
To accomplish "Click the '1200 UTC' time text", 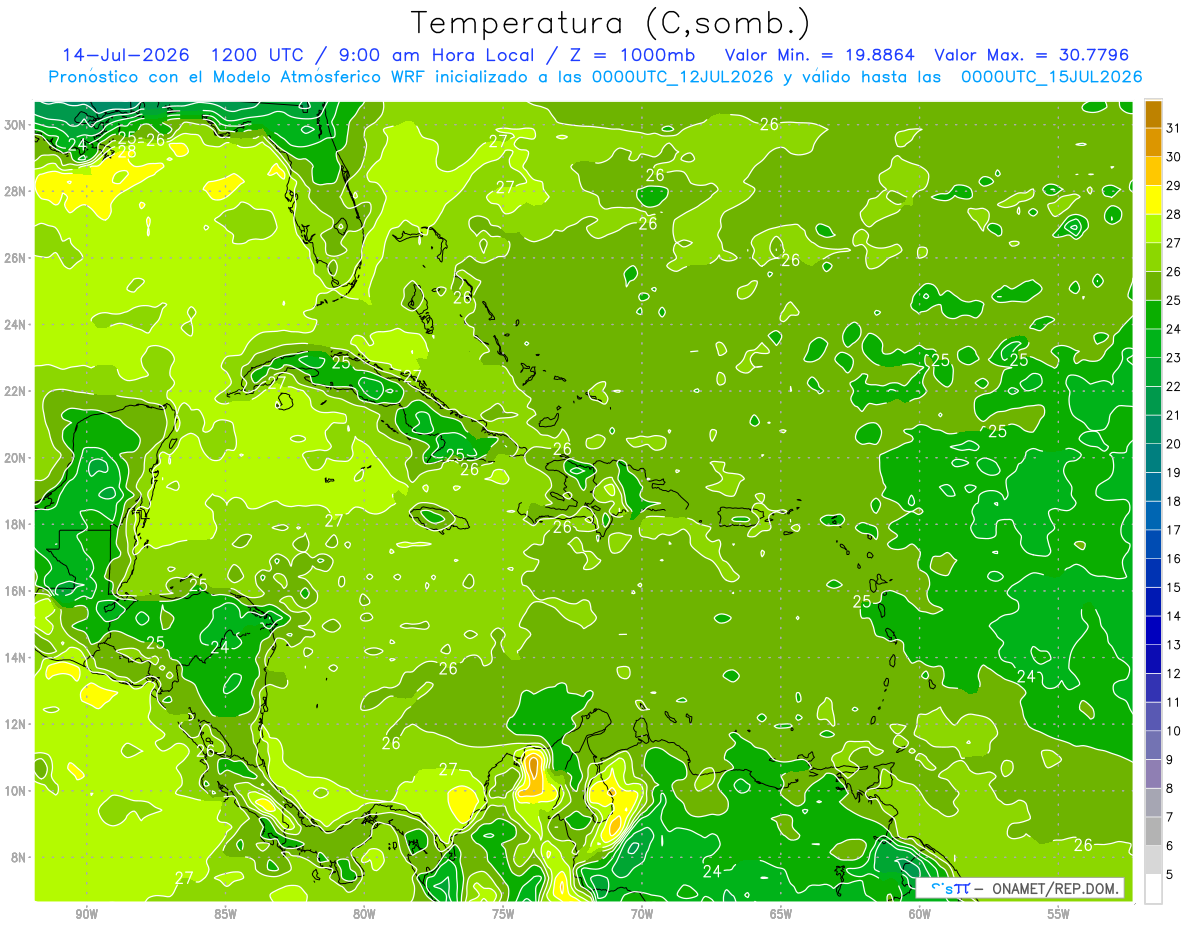I will tap(257, 55).
